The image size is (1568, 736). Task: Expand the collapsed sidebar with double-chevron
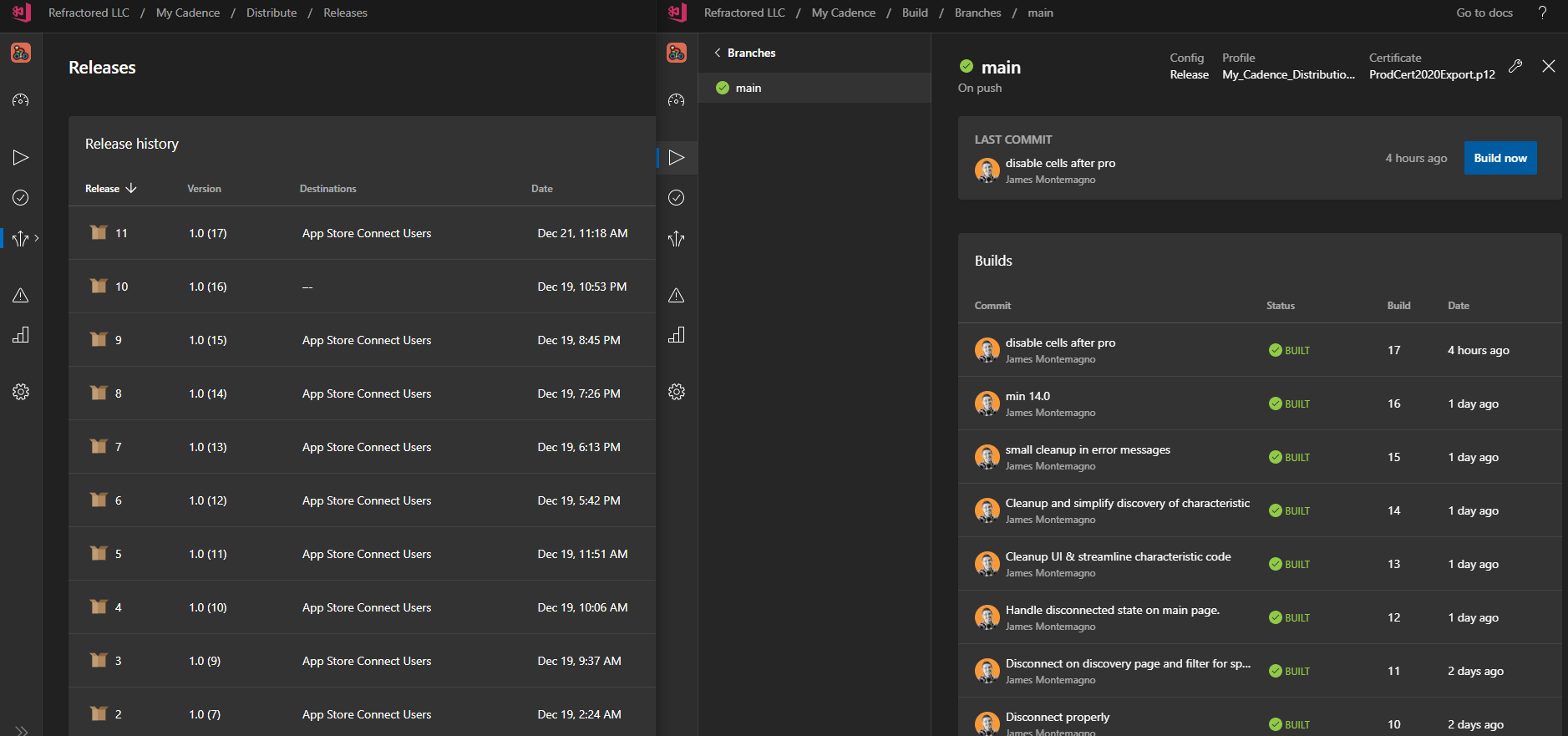pos(21,730)
